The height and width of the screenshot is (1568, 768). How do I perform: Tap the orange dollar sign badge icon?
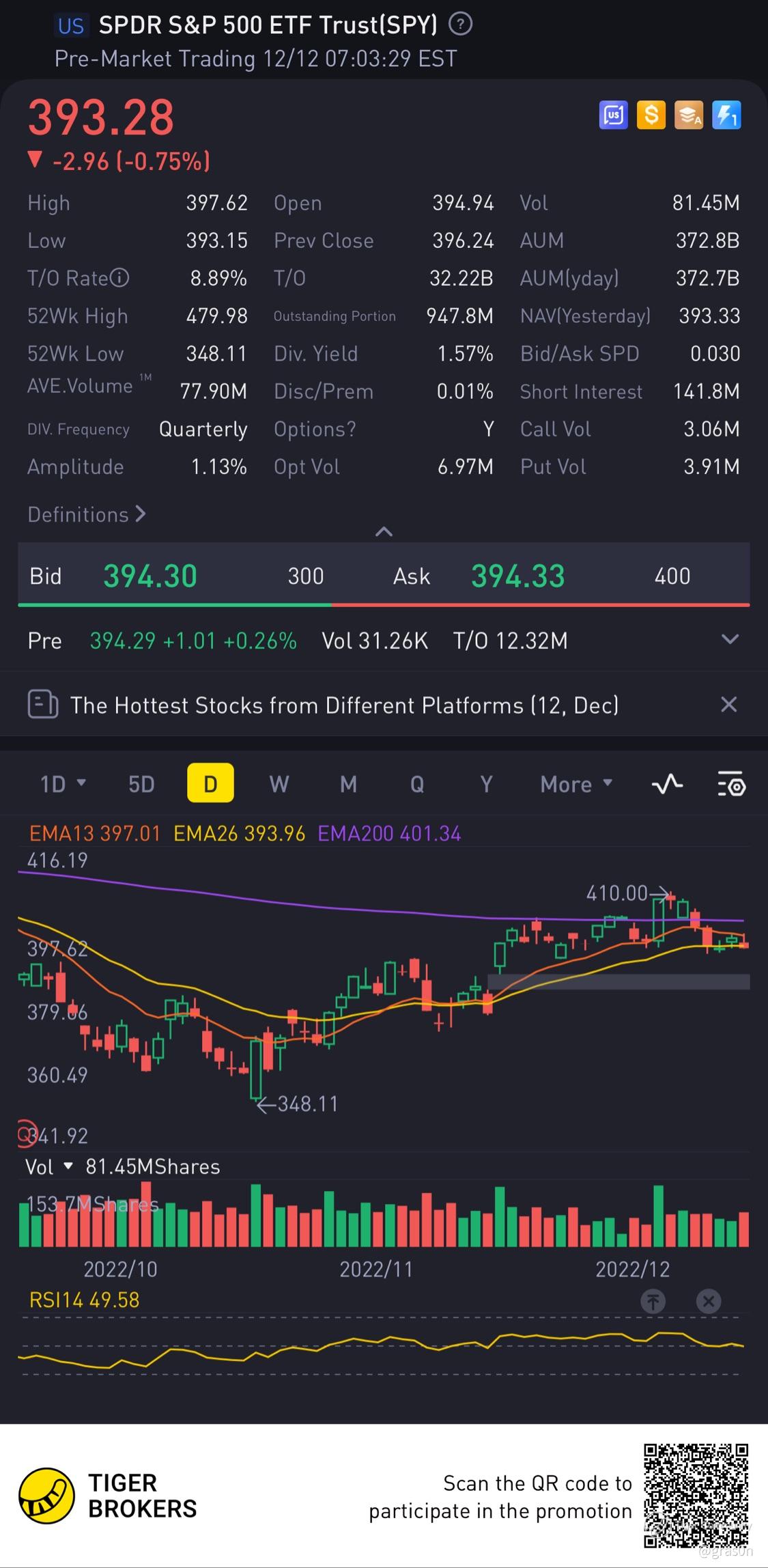click(651, 115)
